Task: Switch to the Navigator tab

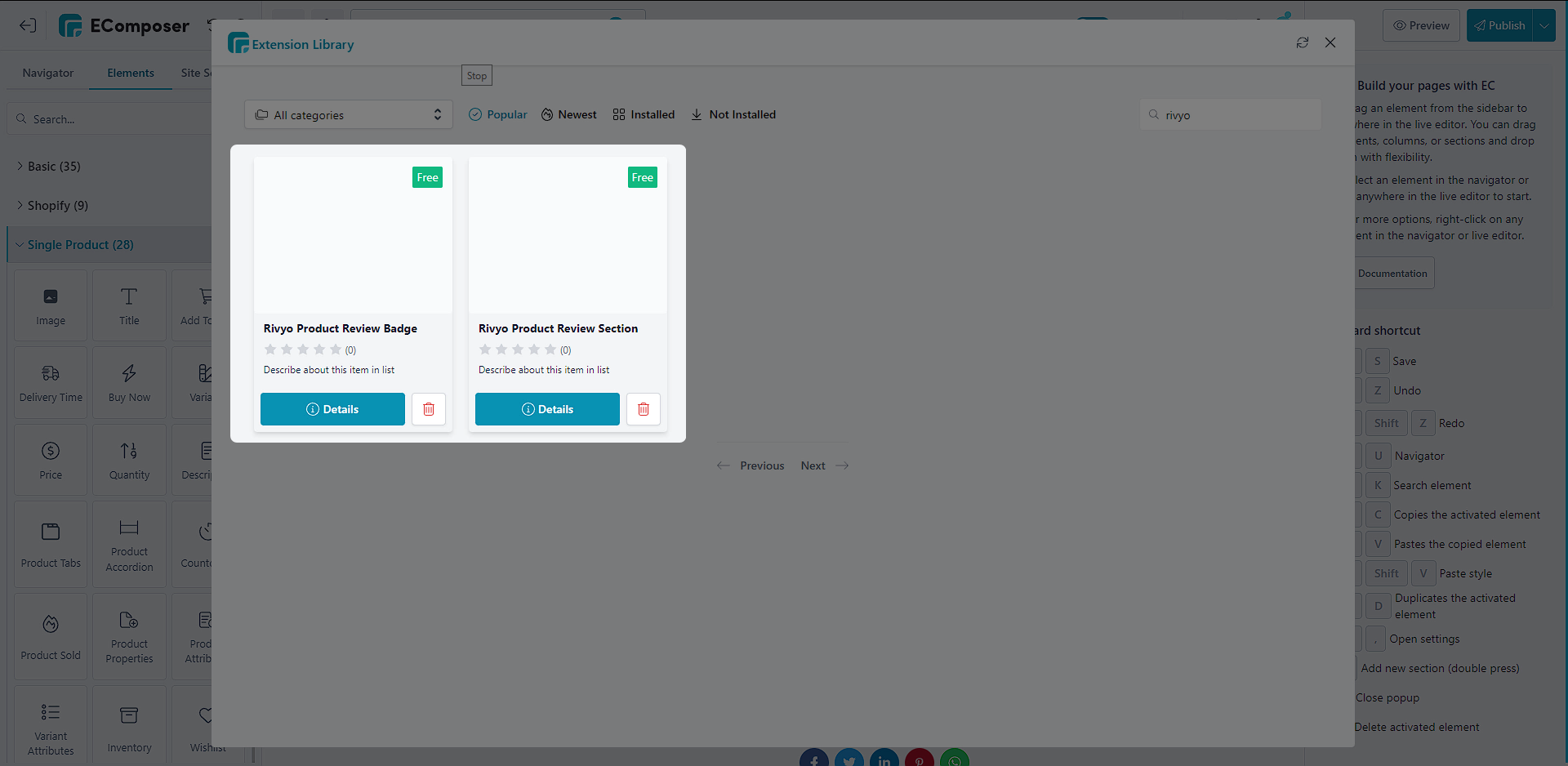Action: (x=48, y=73)
